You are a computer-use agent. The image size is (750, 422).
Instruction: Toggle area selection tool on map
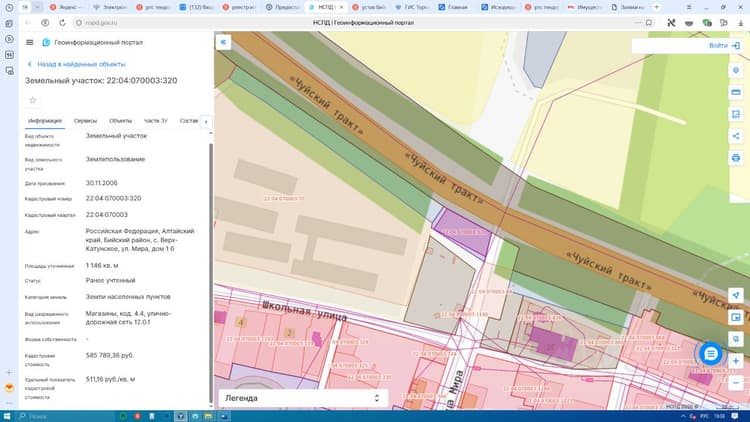(x=736, y=114)
